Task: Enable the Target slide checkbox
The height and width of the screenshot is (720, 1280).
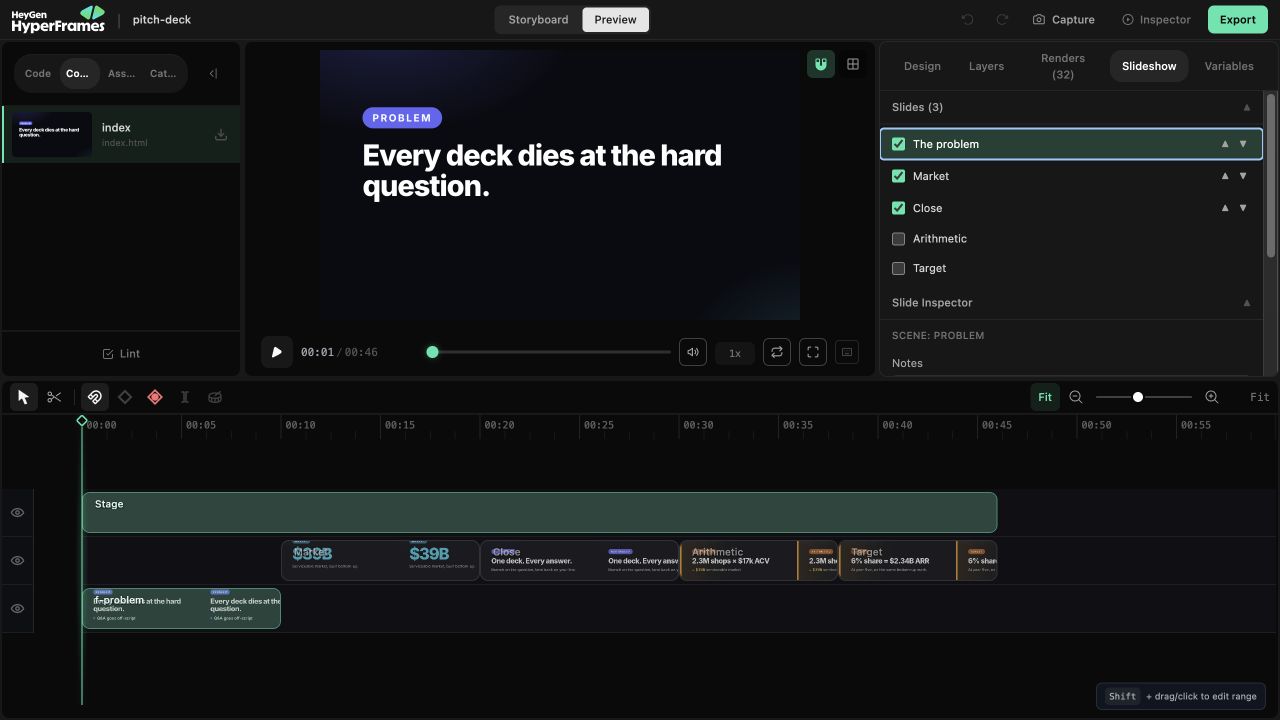Action: click(898, 268)
